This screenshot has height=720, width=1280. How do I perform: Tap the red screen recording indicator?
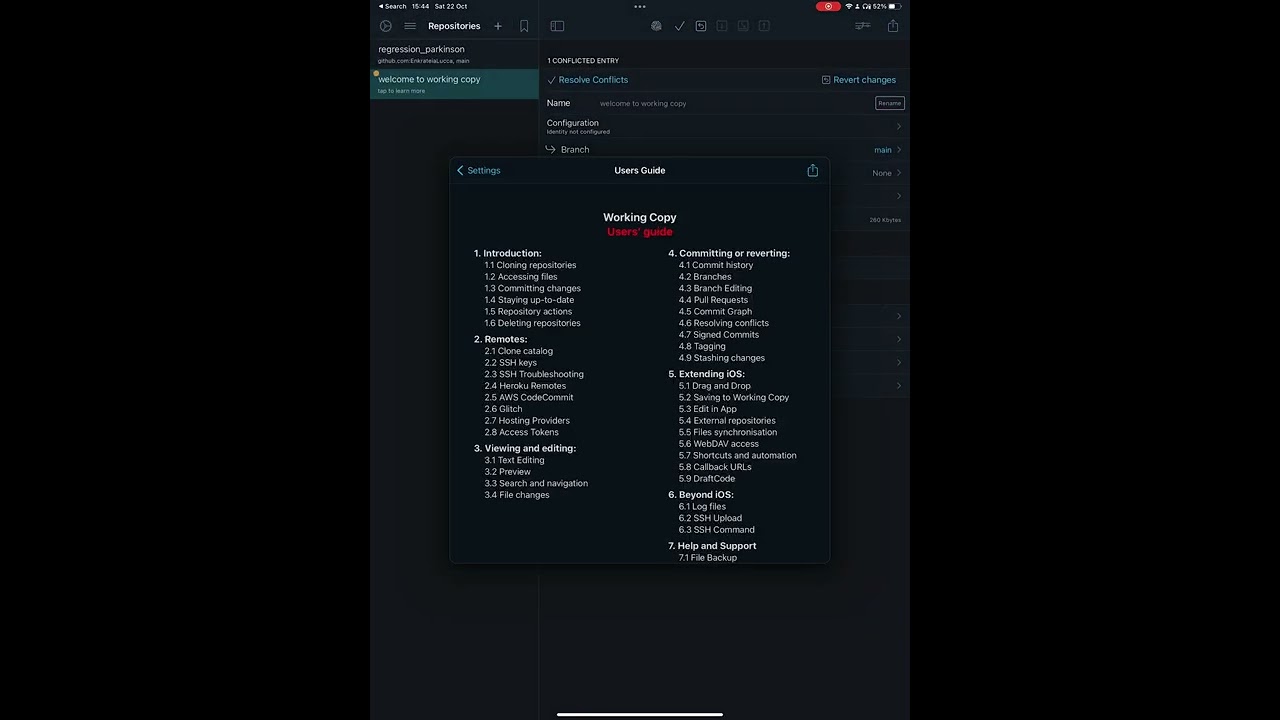pyautogui.click(x=828, y=6)
